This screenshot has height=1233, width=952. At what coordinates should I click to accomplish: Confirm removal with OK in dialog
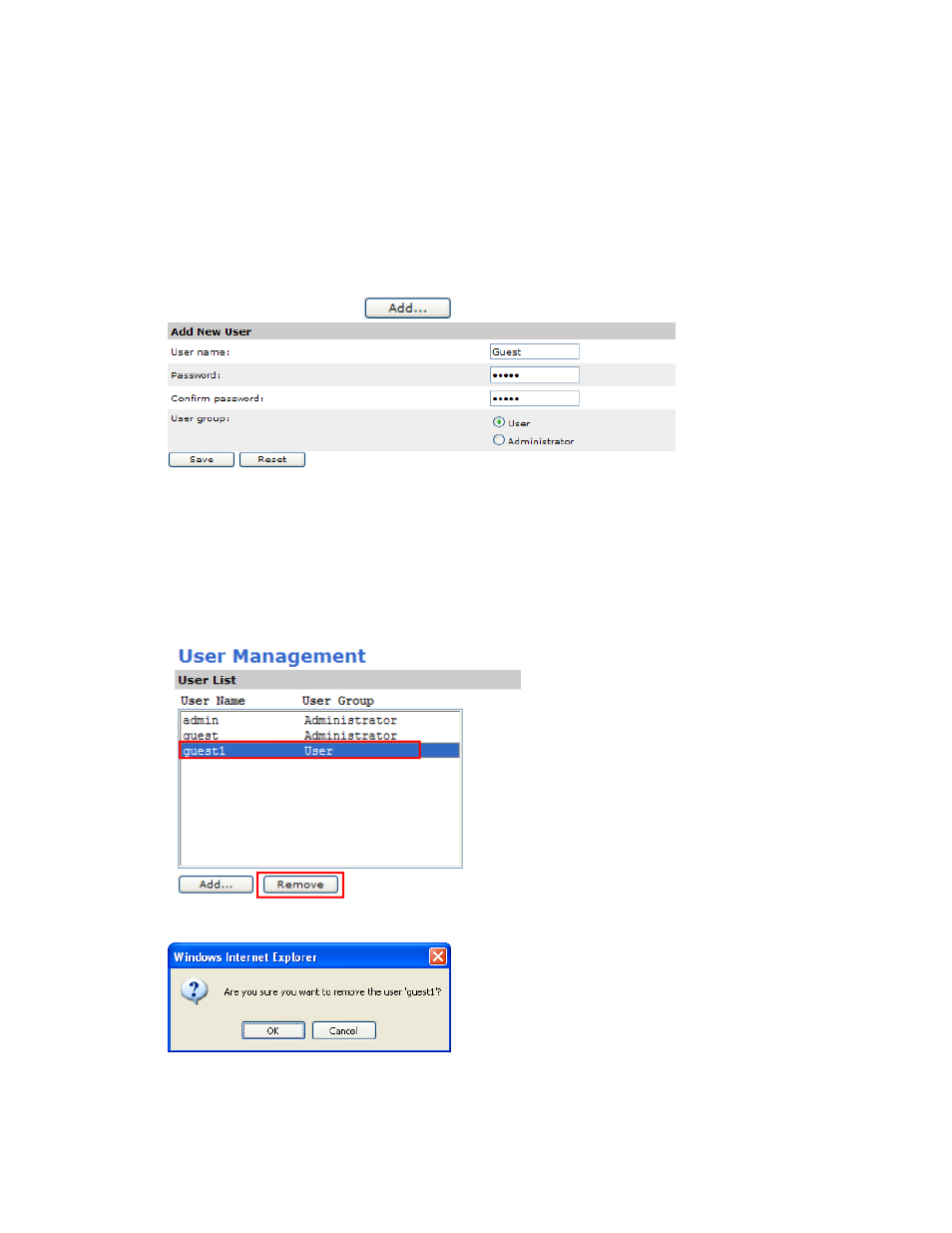273,1030
